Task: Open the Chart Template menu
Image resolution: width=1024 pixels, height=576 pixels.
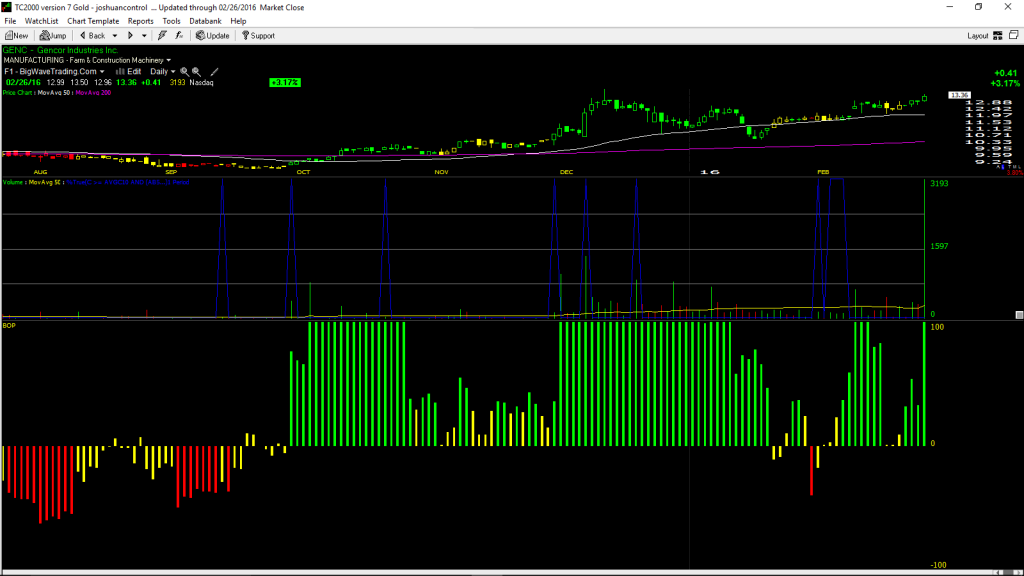Action: pos(93,21)
